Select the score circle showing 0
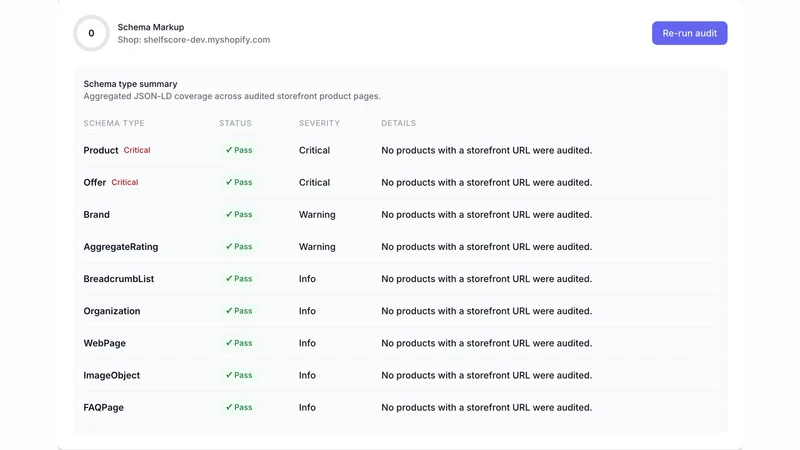The width and height of the screenshot is (800, 450). point(91,33)
